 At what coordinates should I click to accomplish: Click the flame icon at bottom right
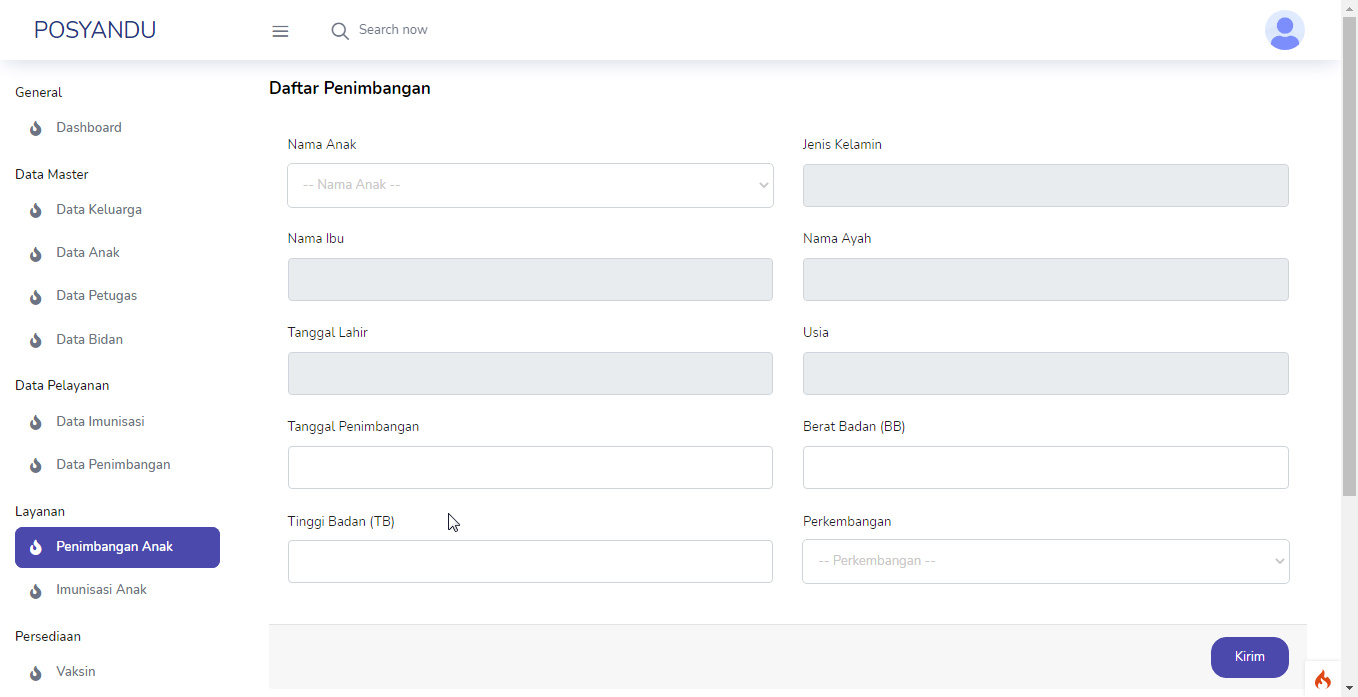click(x=1324, y=678)
